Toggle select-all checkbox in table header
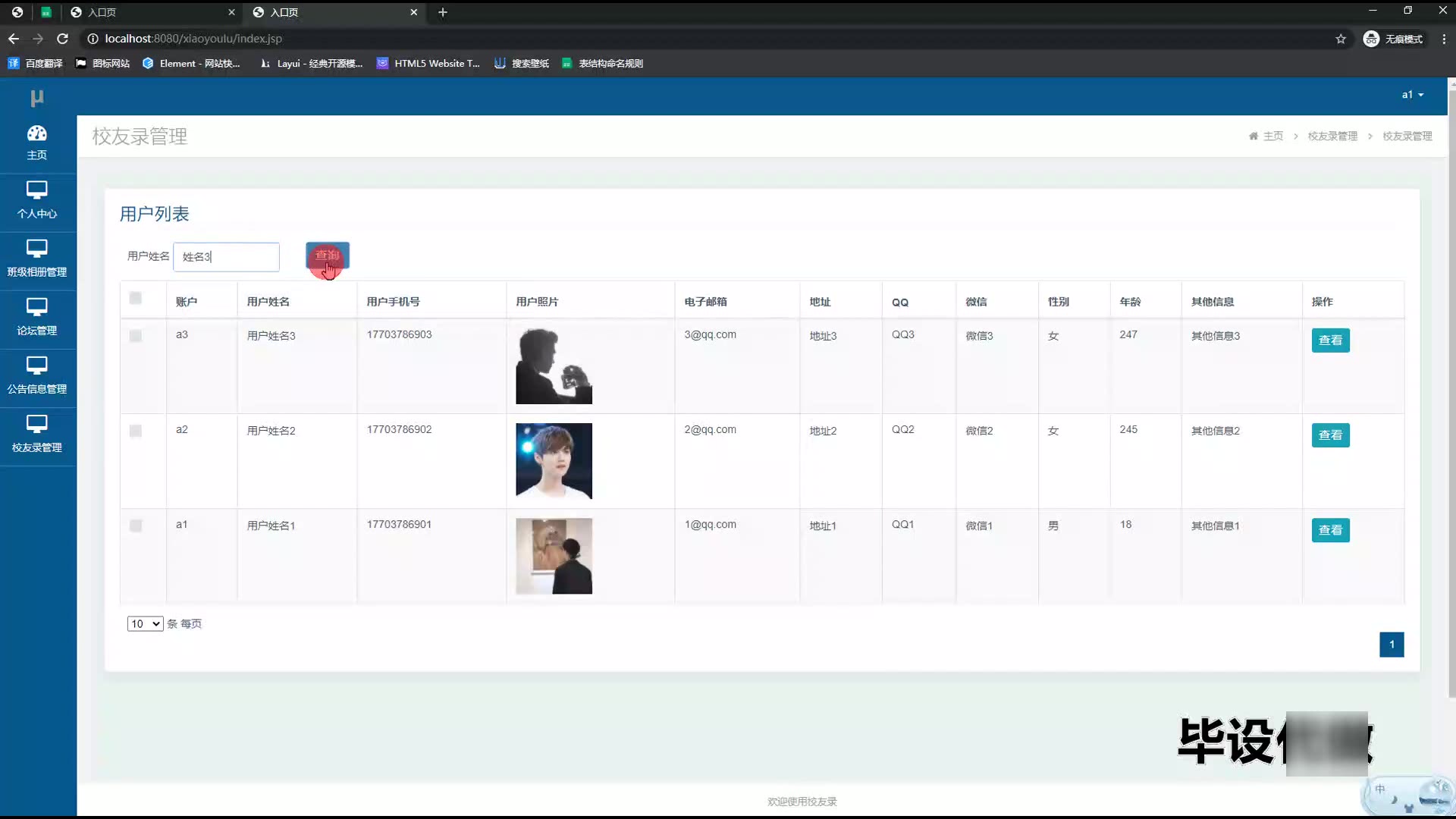Image resolution: width=1456 pixels, height=819 pixels. (x=136, y=298)
